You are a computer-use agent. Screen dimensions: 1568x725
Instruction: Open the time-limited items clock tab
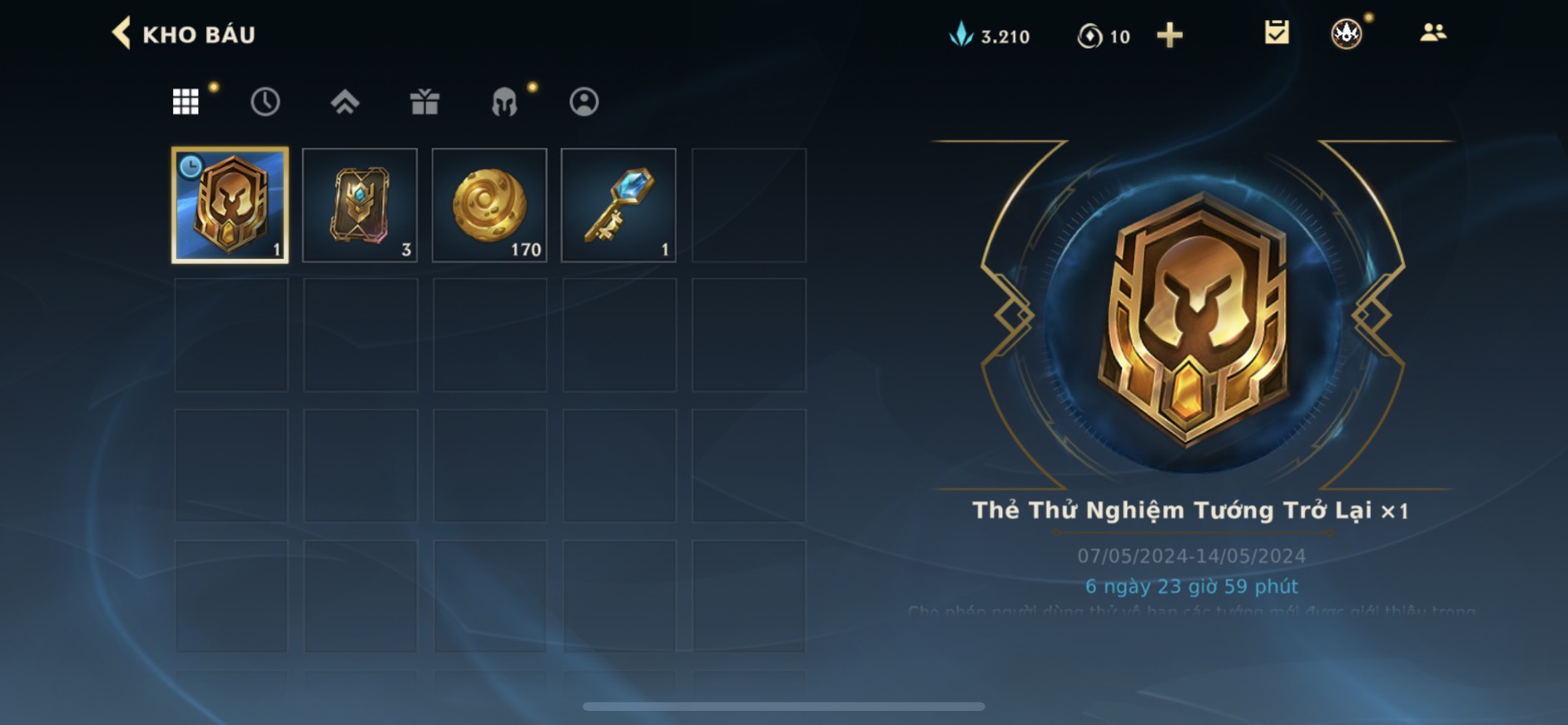(265, 102)
